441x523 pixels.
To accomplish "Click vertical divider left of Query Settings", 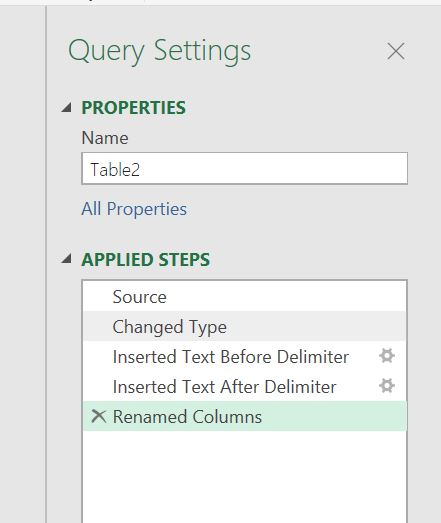I will pyautogui.click(x=46, y=264).
